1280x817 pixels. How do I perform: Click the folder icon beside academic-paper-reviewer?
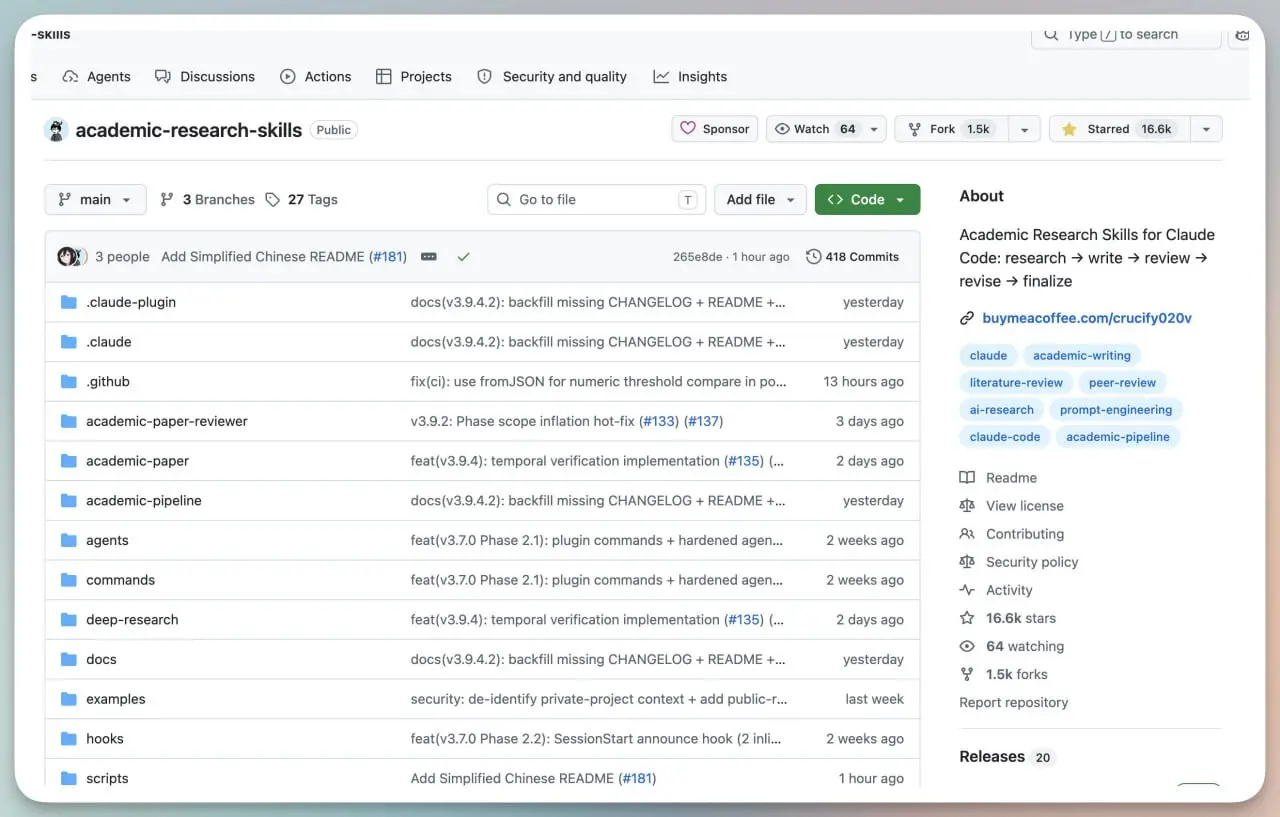(69, 421)
